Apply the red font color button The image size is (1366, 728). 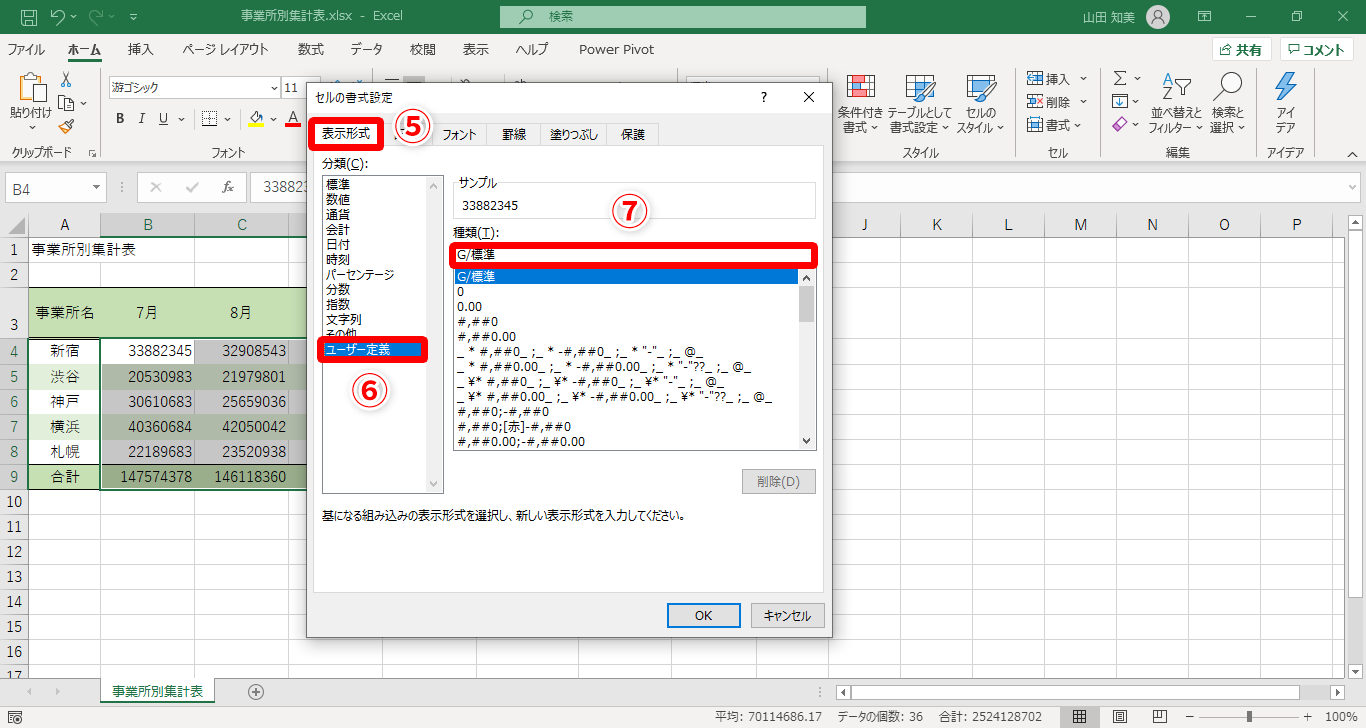click(x=293, y=119)
